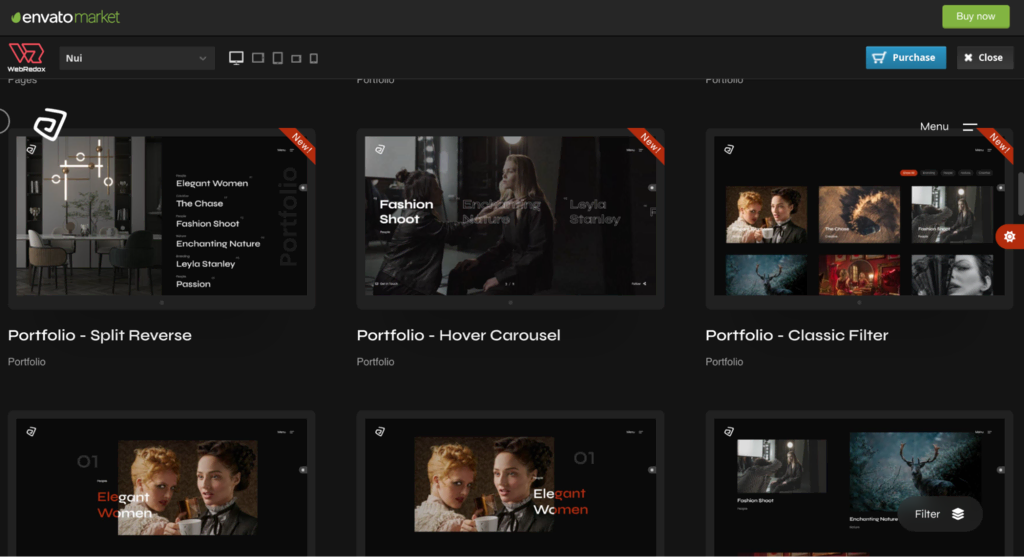Open Portfolio - Split Reverse thumbnail
This screenshot has width=1024, height=557.
[161, 216]
